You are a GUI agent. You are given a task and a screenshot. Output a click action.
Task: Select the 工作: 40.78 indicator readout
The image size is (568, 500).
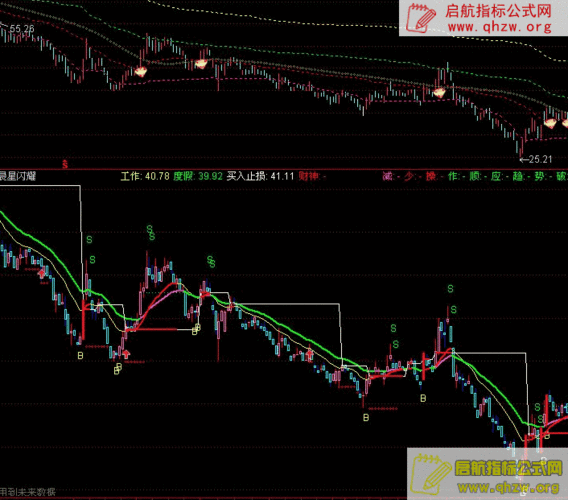click(x=145, y=176)
